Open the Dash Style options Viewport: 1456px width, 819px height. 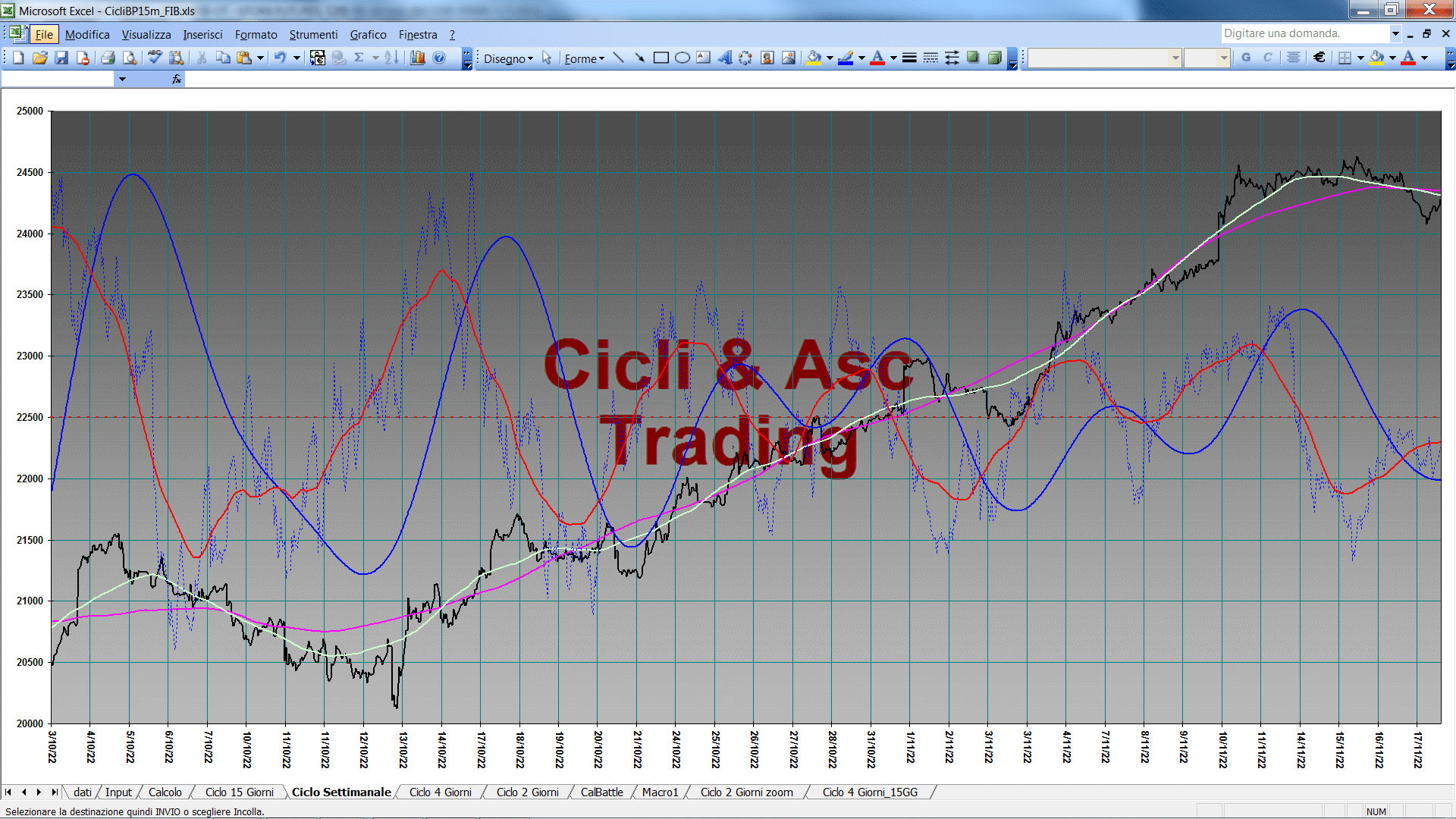(930, 58)
